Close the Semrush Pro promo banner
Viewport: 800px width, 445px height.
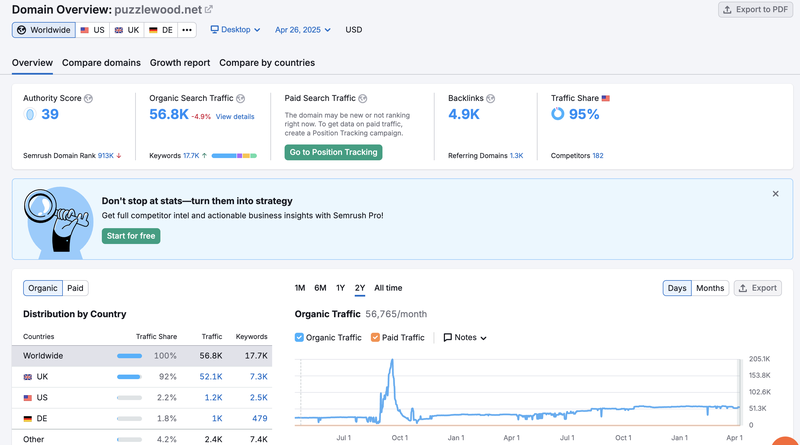click(775, 194)
